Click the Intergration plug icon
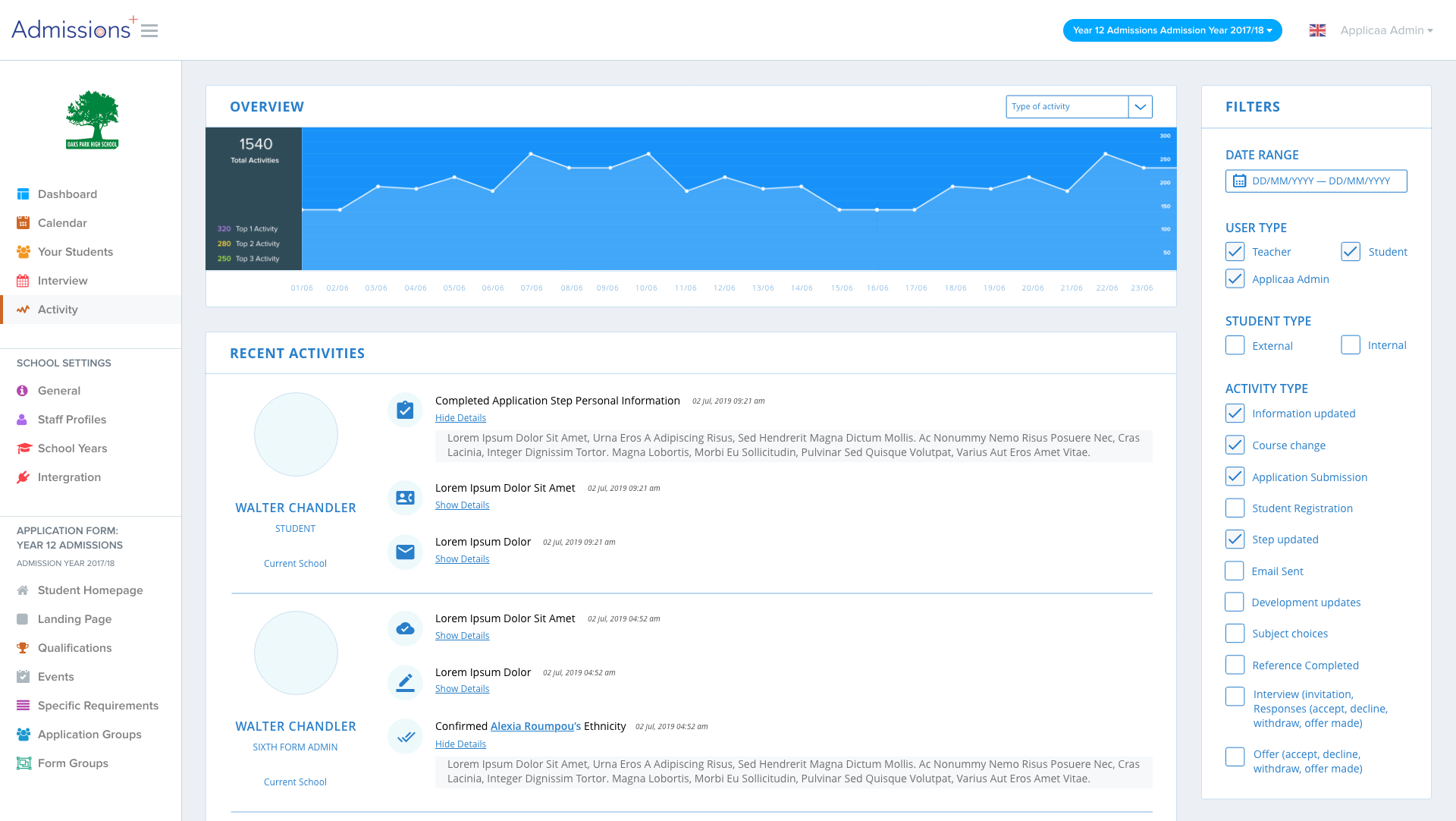 tap(24, 477)
